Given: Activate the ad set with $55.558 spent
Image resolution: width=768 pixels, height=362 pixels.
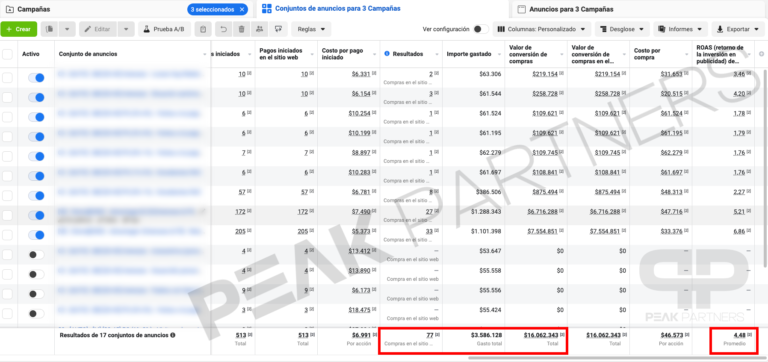Looking at the screenshot, I should [36, 274].
